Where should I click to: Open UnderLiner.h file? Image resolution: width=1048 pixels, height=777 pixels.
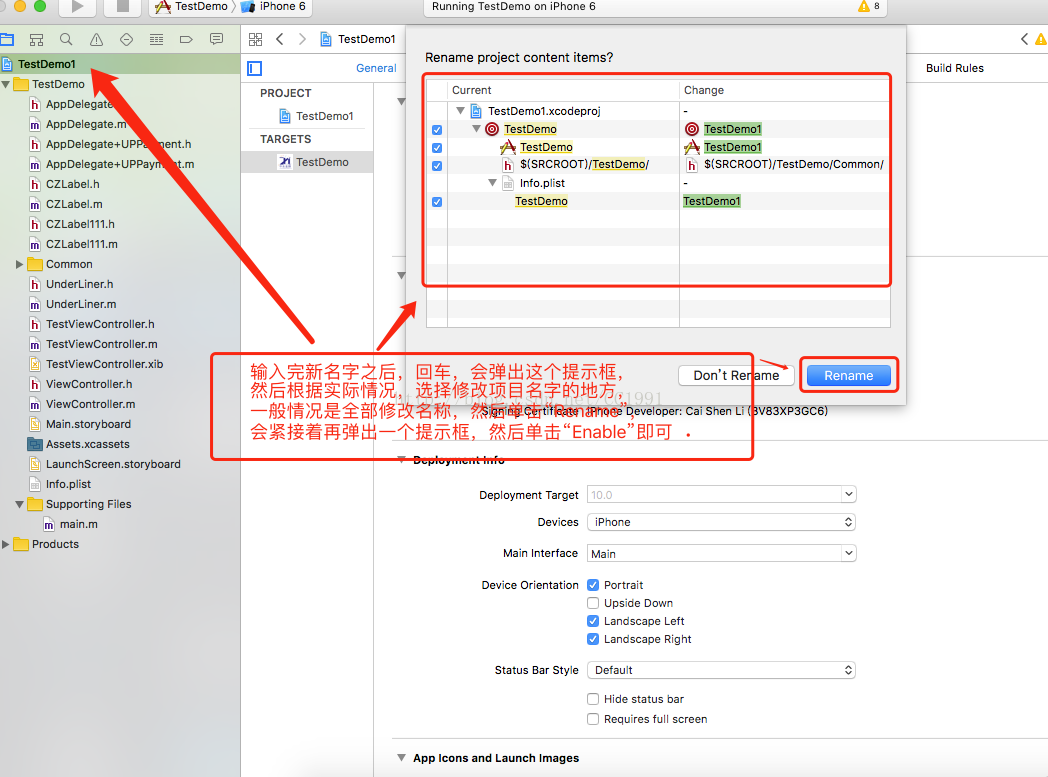click(80, 285)
